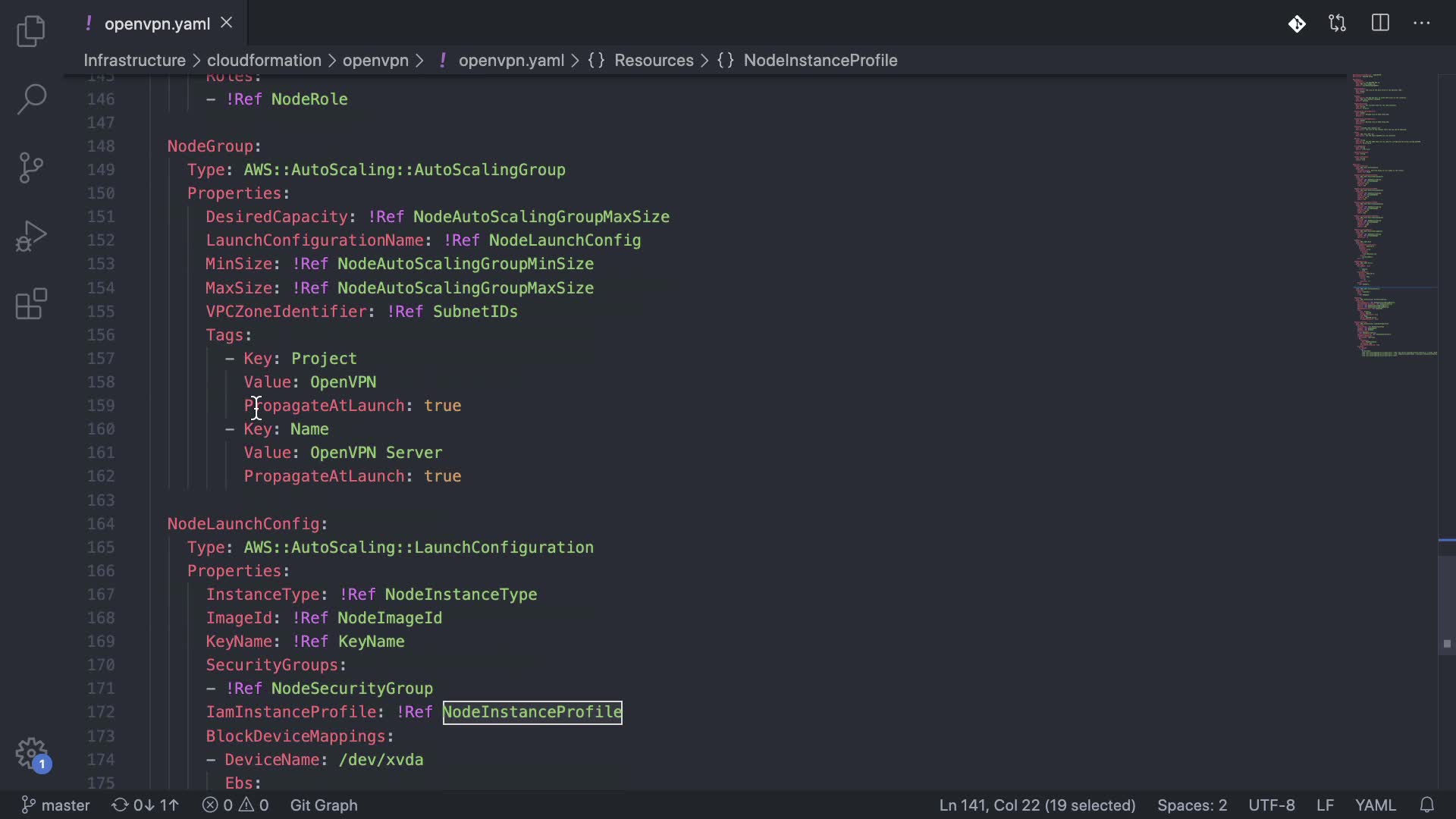Screen dimensions: 1456x819
Task: Open the Extensions view
Action: (x=31, y=304)
